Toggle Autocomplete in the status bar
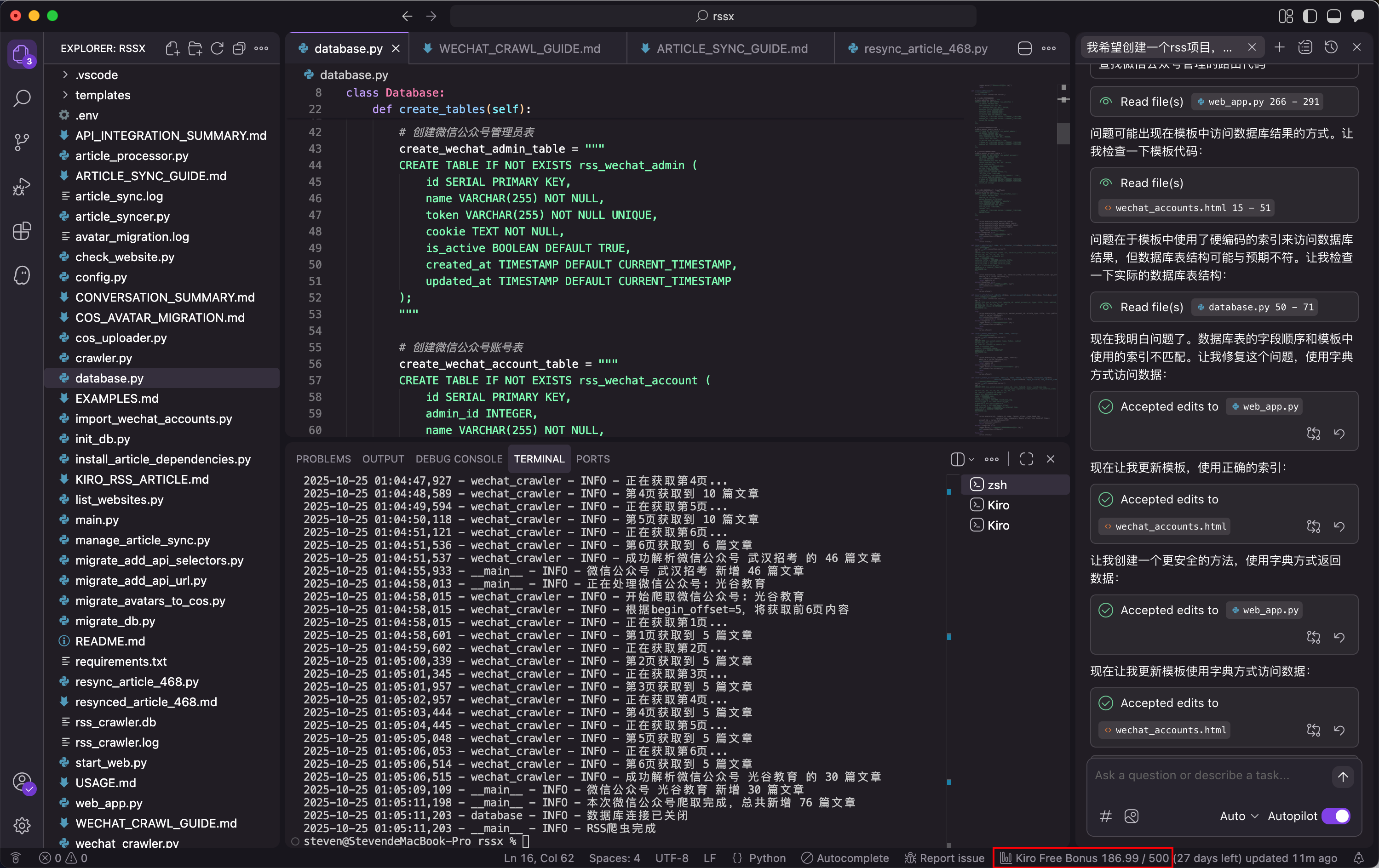Image resolution: width=1379 pixels, height=868 pixels. (845, 858)
